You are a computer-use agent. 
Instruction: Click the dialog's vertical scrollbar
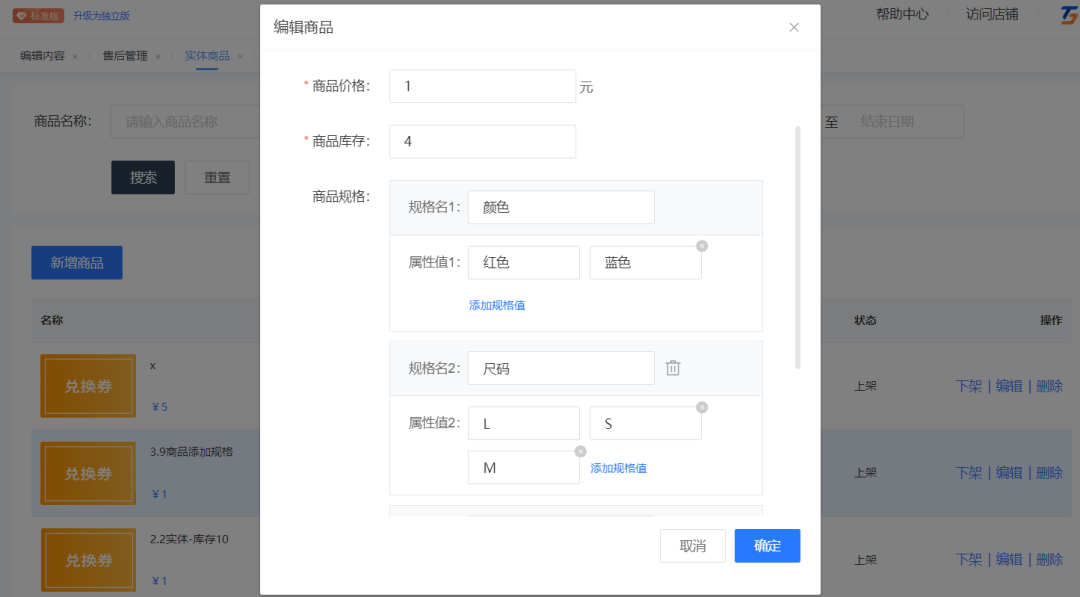click(798, 248)
